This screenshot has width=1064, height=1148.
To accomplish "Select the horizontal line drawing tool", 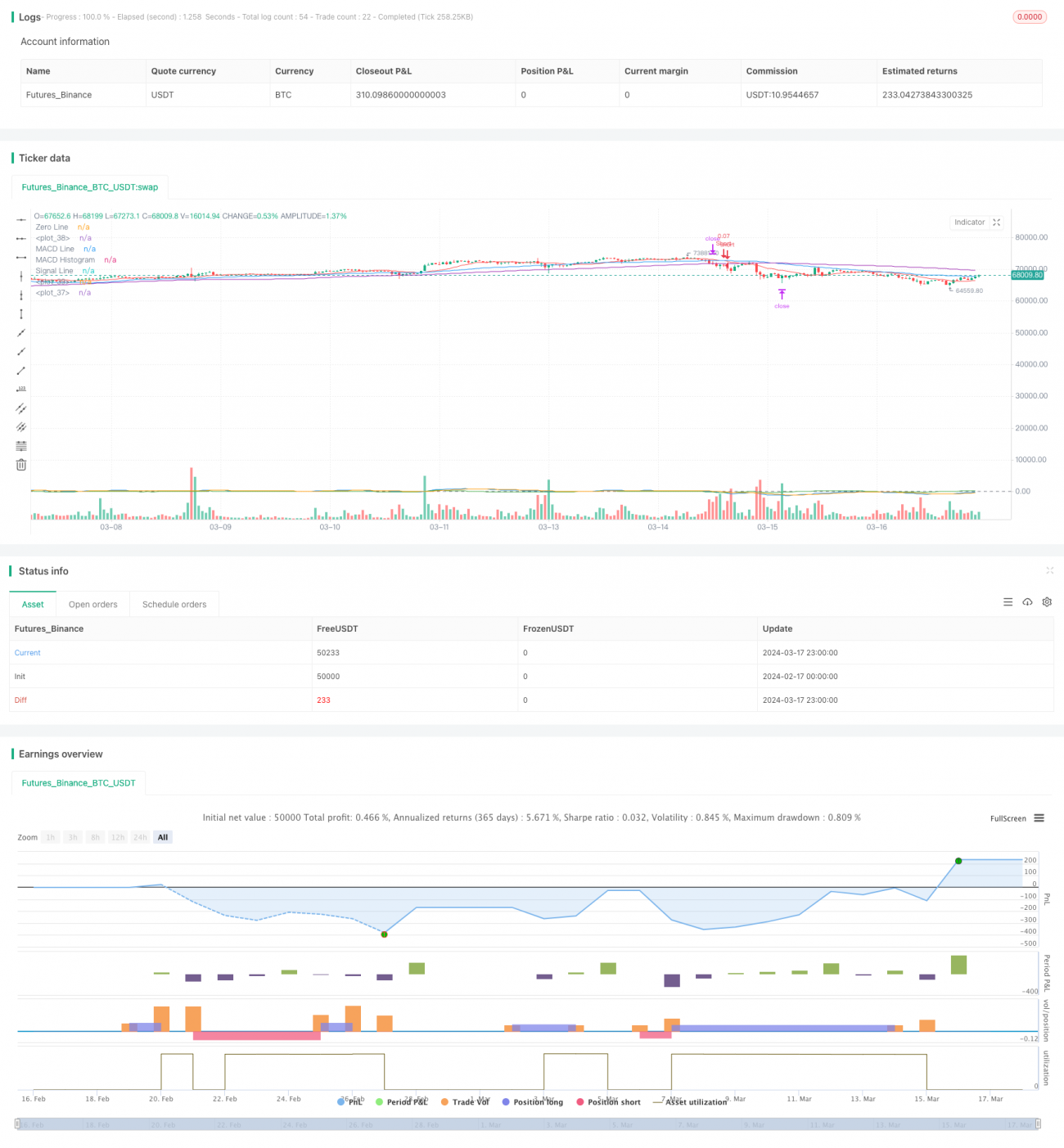I will pos(20,219).
